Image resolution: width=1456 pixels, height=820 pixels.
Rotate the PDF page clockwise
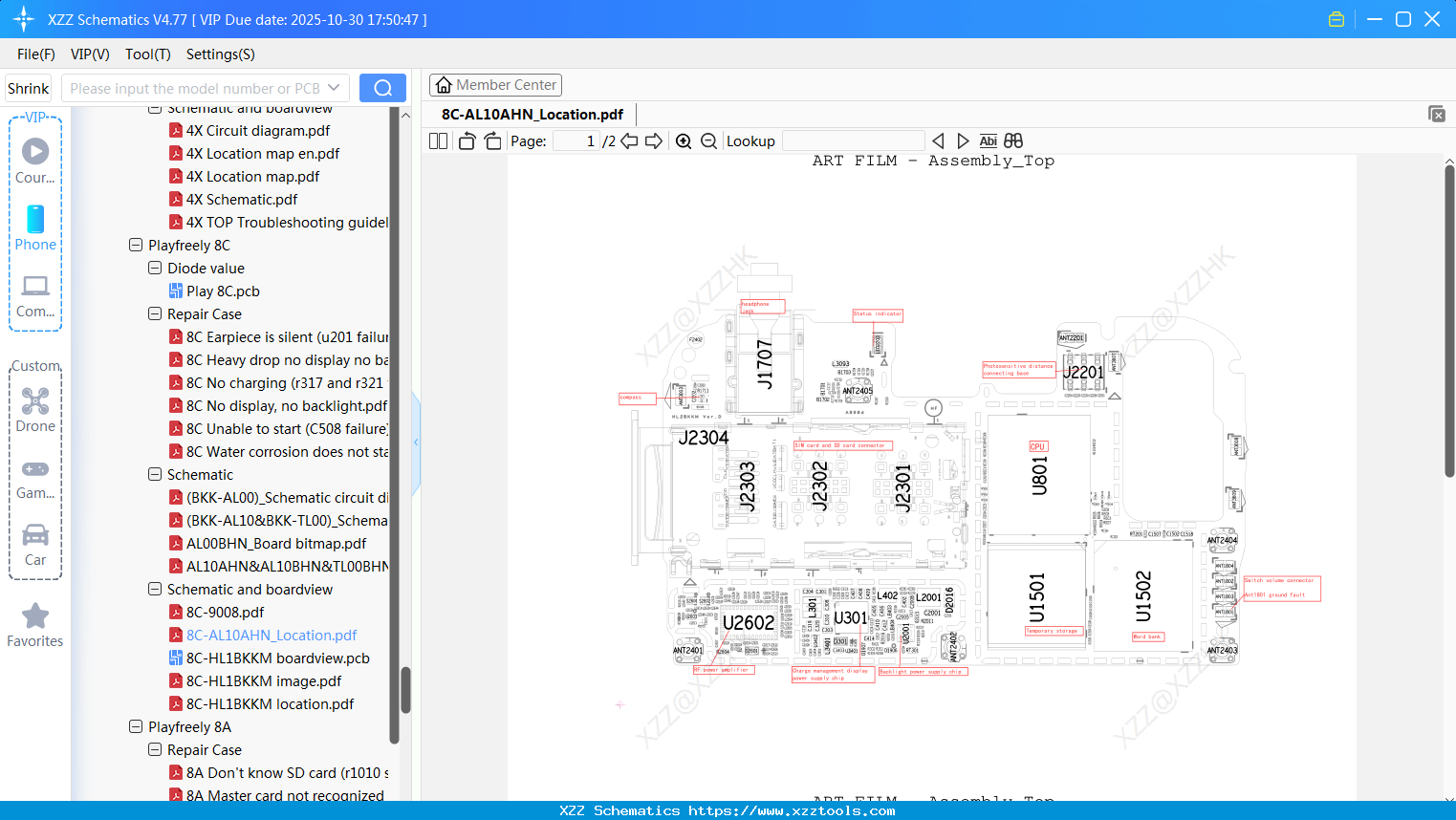pos(493,141)
